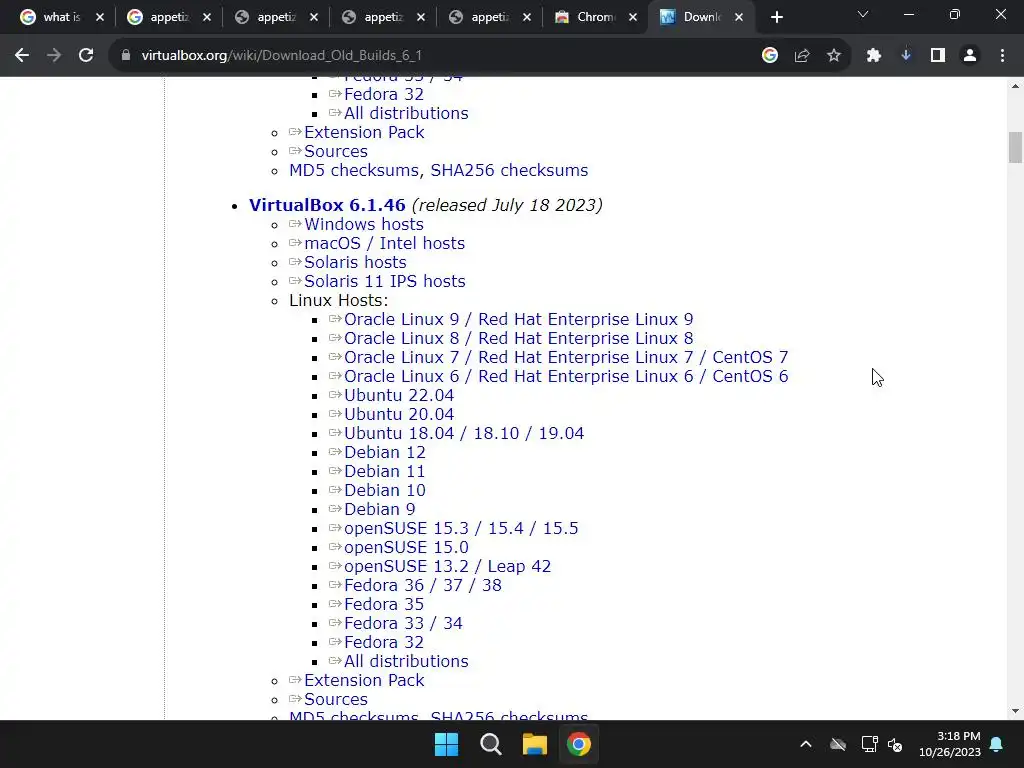The image size is (1024, 768).
Task: Download macOS / Intel hosts build
Action: tap(384, 243)
